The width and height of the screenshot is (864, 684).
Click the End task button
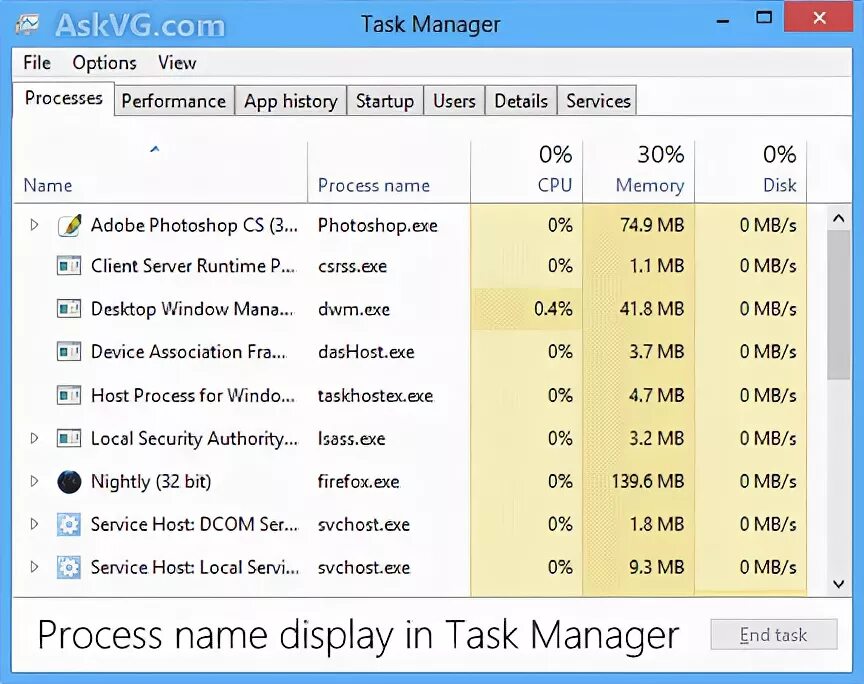774,634
